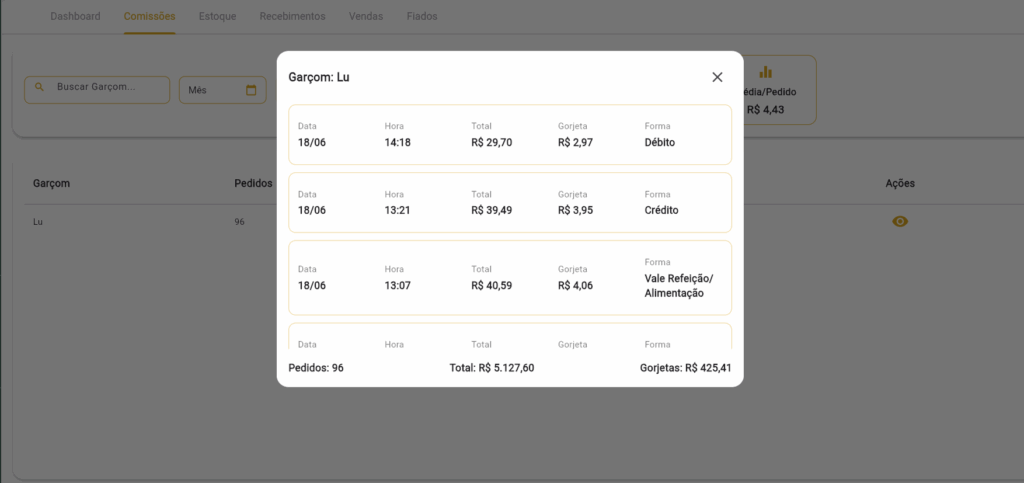Click the R$ 29,70 total value

point(491,142)
